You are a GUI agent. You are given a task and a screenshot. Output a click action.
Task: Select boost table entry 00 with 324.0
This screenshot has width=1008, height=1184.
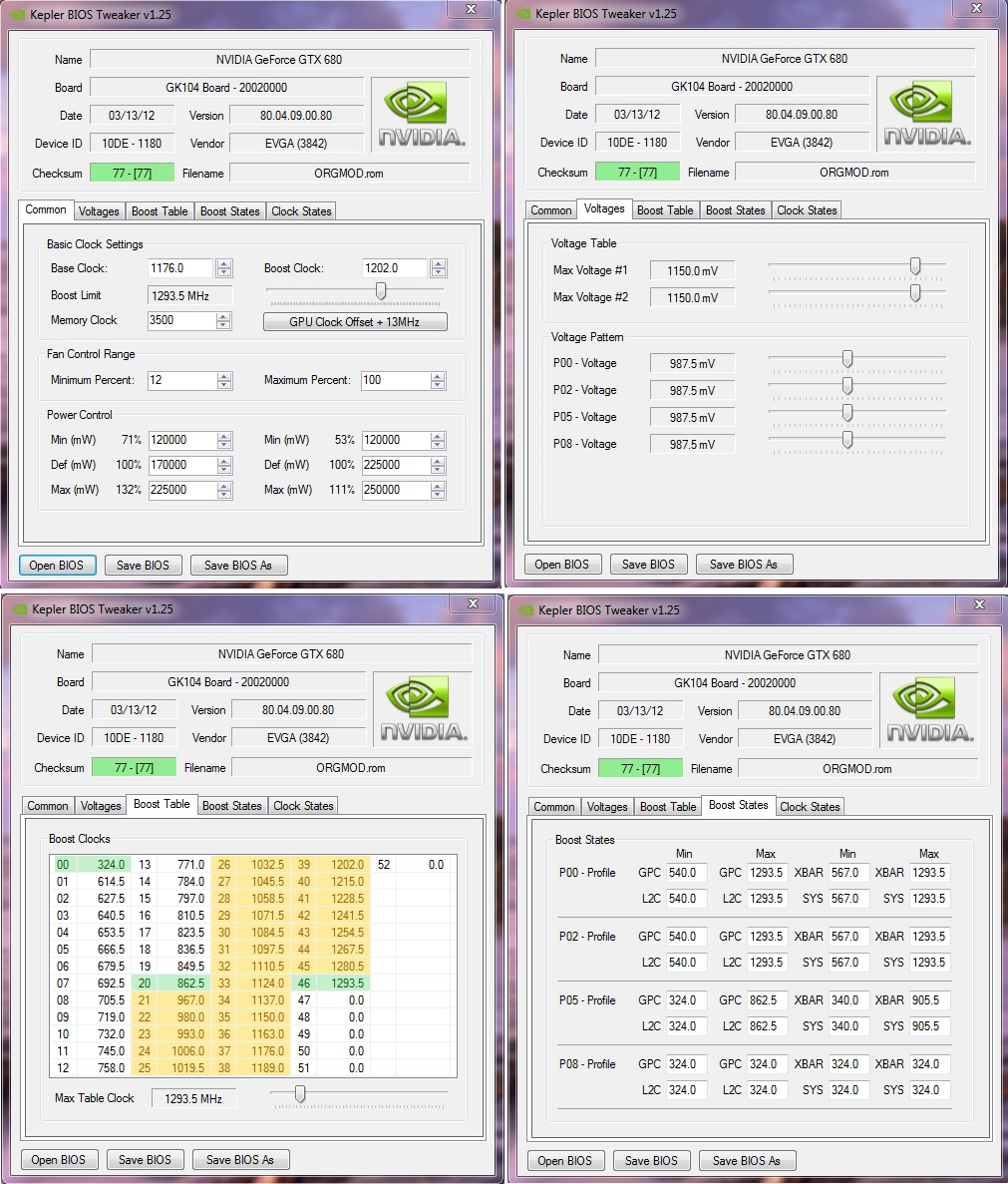point(90,865)
